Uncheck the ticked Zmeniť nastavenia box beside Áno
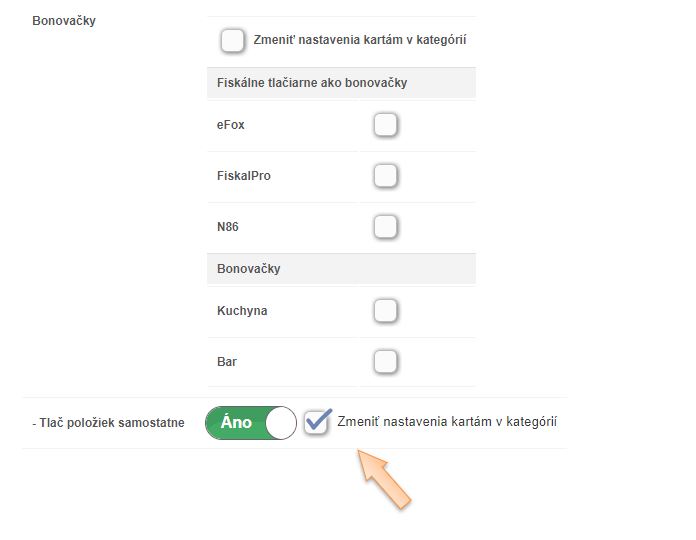Viewport: 696px width, 540px height. tap(317, 422)
